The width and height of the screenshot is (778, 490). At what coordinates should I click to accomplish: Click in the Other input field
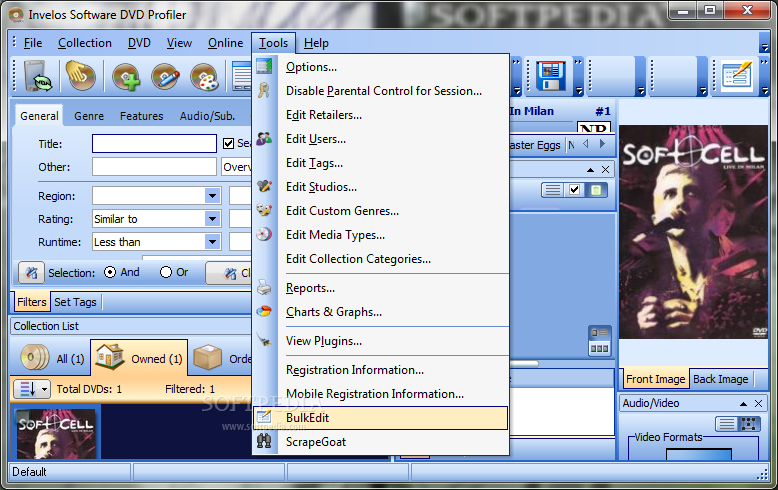click(x=154, y=167)
